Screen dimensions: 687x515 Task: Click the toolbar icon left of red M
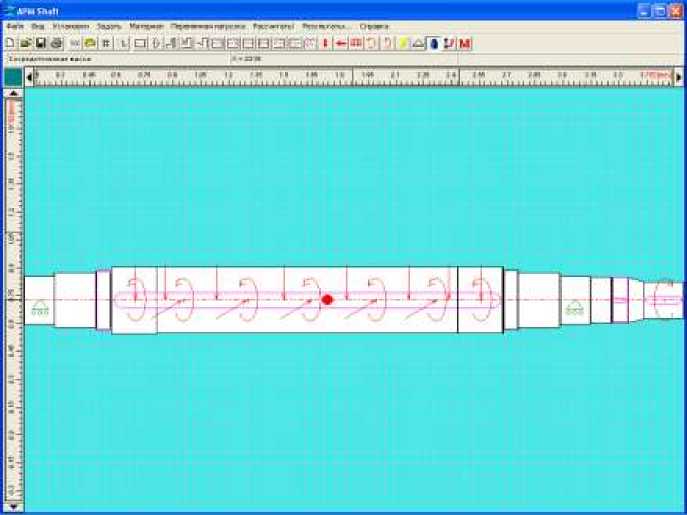pos(450,43)
